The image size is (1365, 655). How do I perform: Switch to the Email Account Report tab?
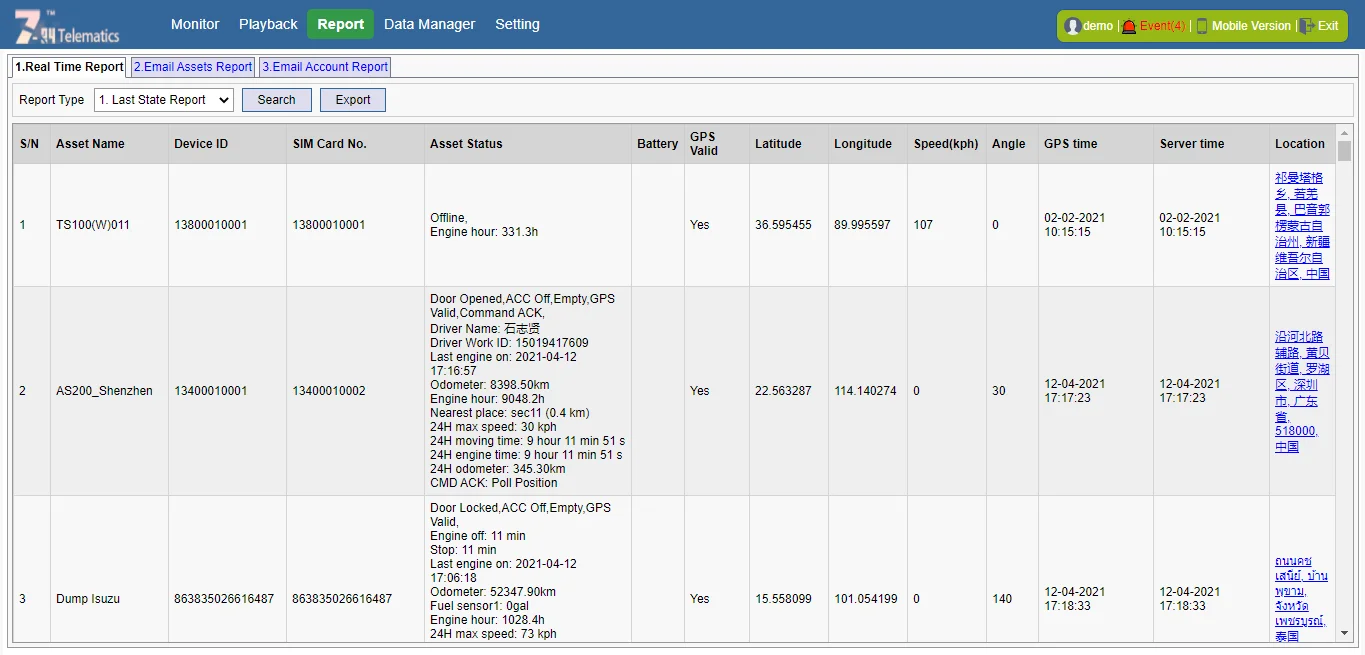point(325,67)
